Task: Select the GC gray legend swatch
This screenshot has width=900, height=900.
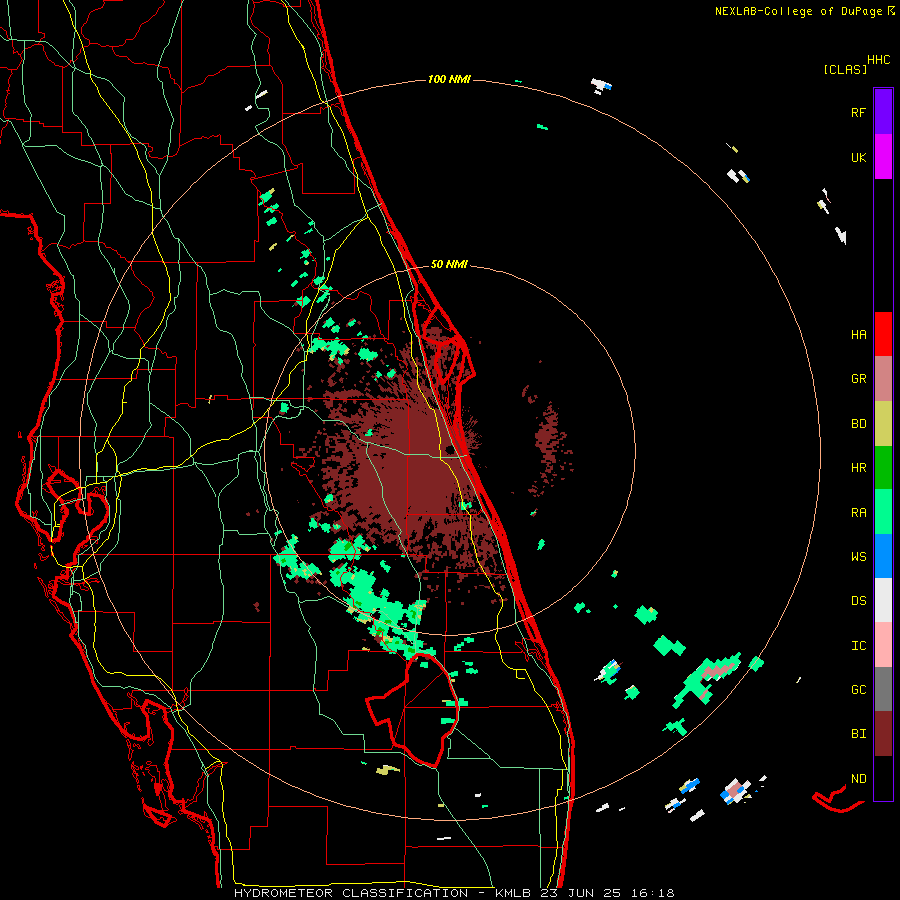Action: tap(883, 689)
